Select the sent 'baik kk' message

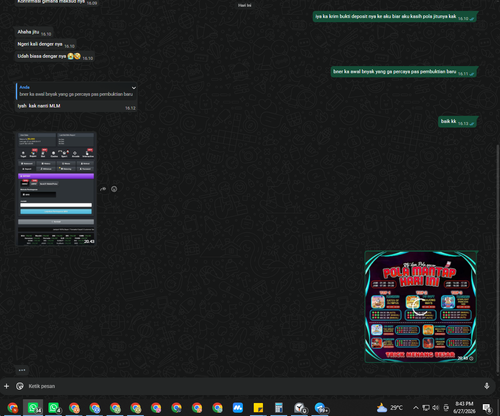pos(458,122)
